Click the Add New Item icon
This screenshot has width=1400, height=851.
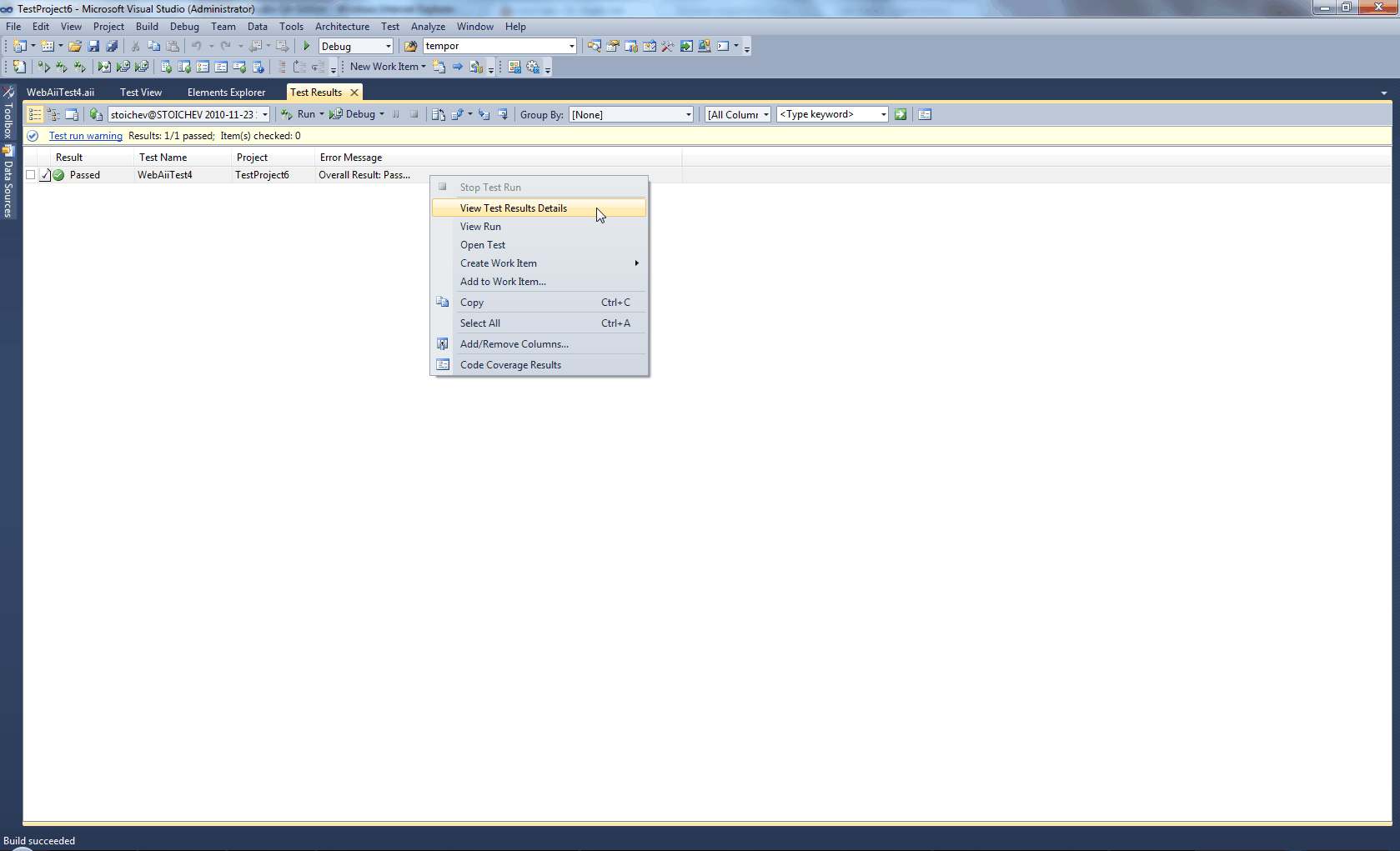click(48, 47)
